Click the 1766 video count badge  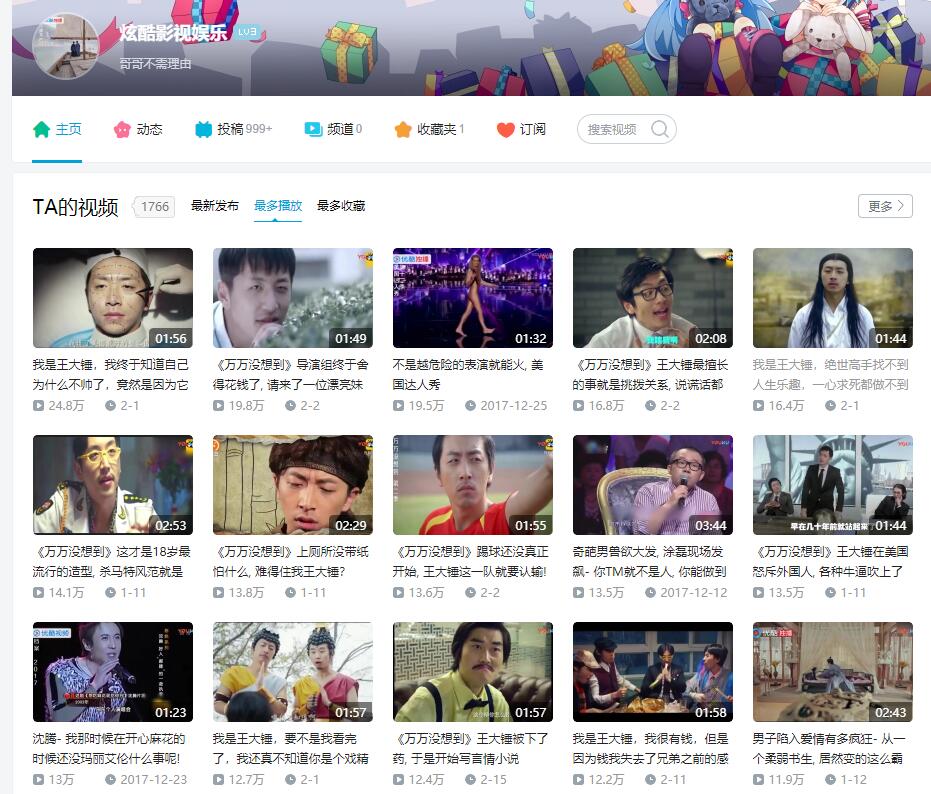(x=154, y=207)
